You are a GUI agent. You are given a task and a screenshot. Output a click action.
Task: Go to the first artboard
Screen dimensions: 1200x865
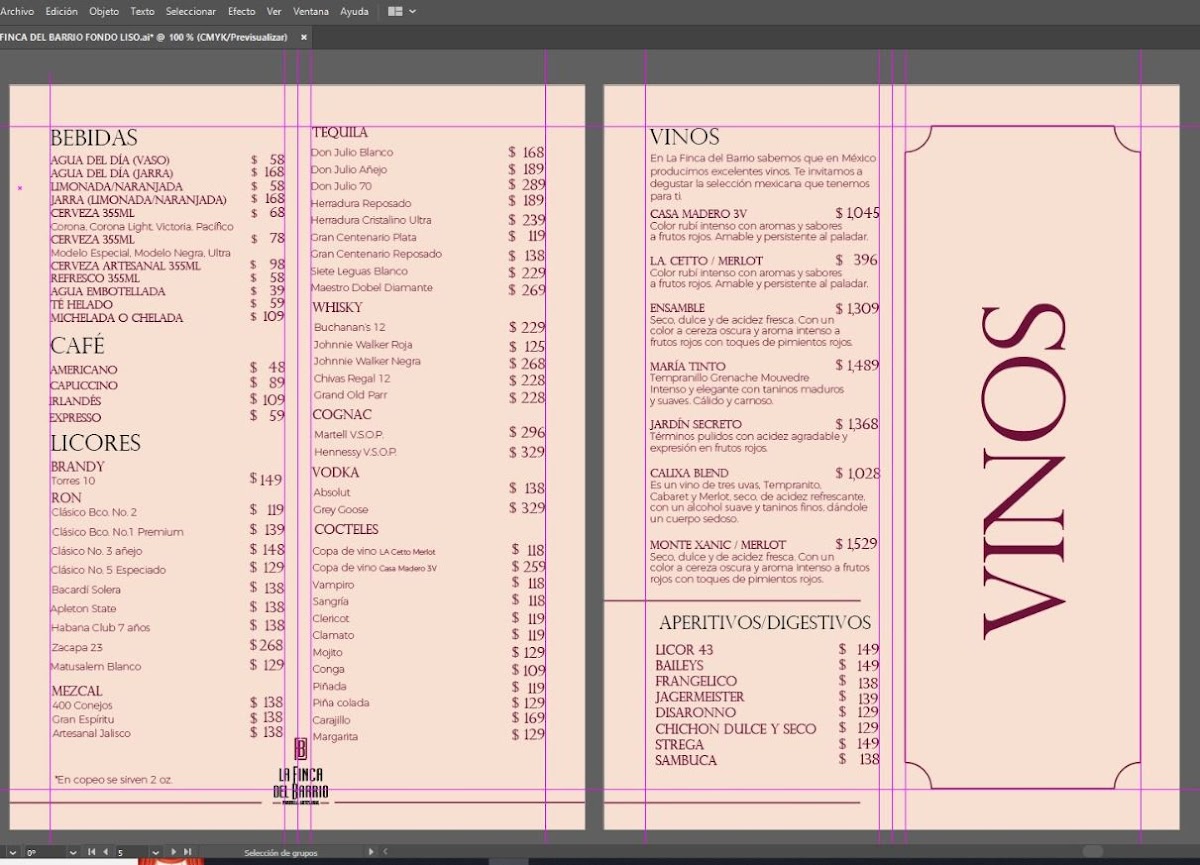pos(91,852)
